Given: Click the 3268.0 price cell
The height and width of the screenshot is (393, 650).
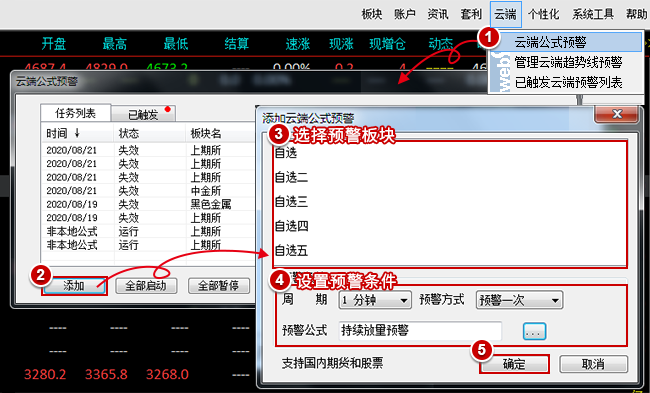Looking at the screenshot, I should pos(167,374).
